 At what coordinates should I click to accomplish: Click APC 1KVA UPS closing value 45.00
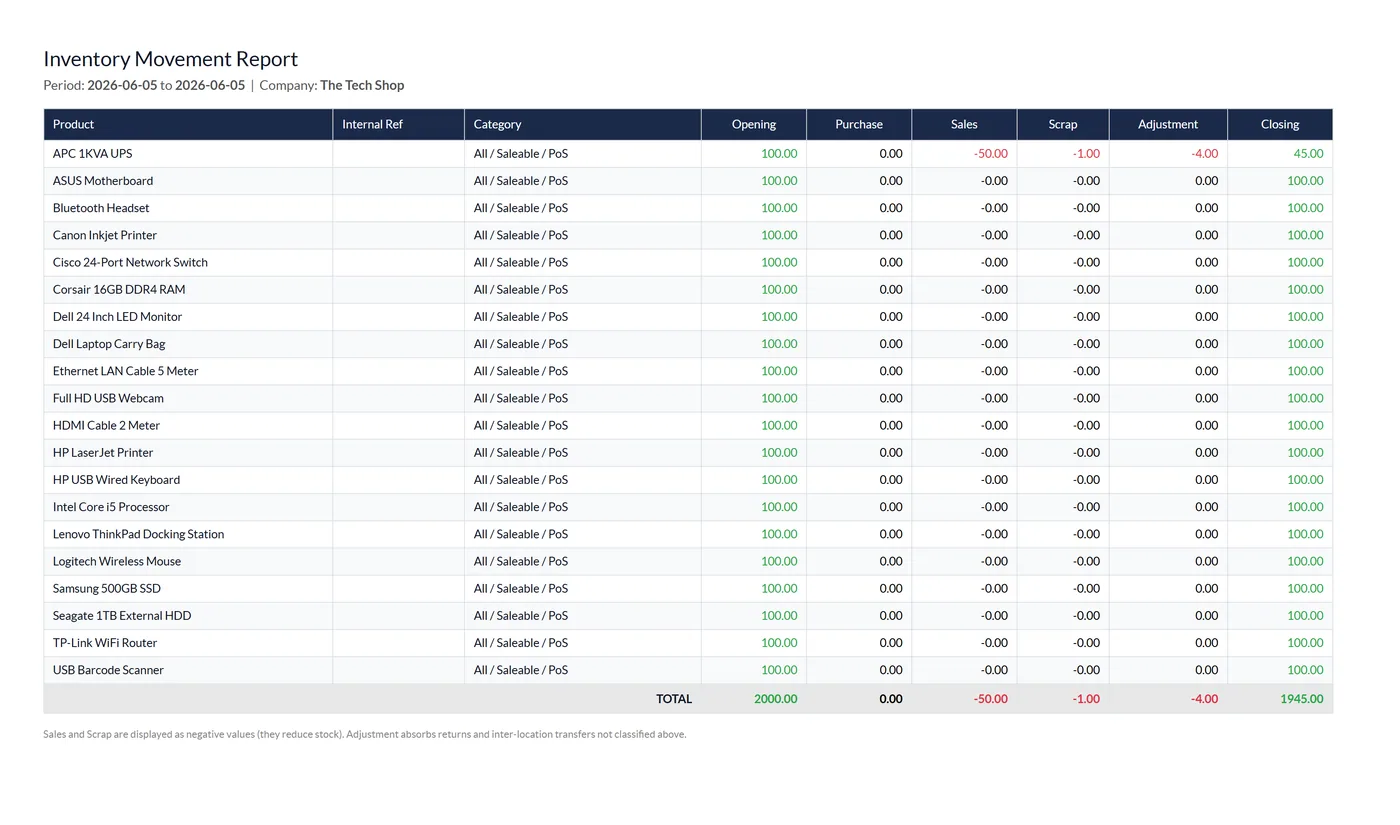click(x=1308, y=154)
